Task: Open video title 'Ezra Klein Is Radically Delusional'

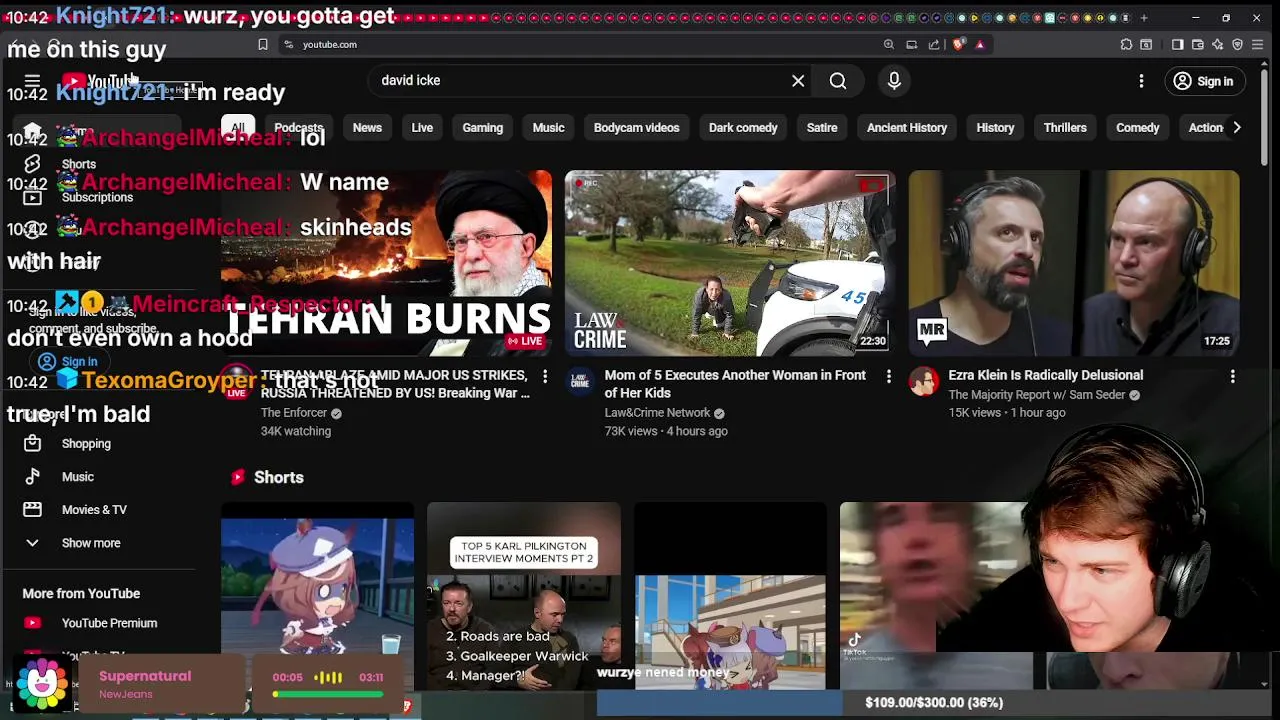Action: [1045, 375]
